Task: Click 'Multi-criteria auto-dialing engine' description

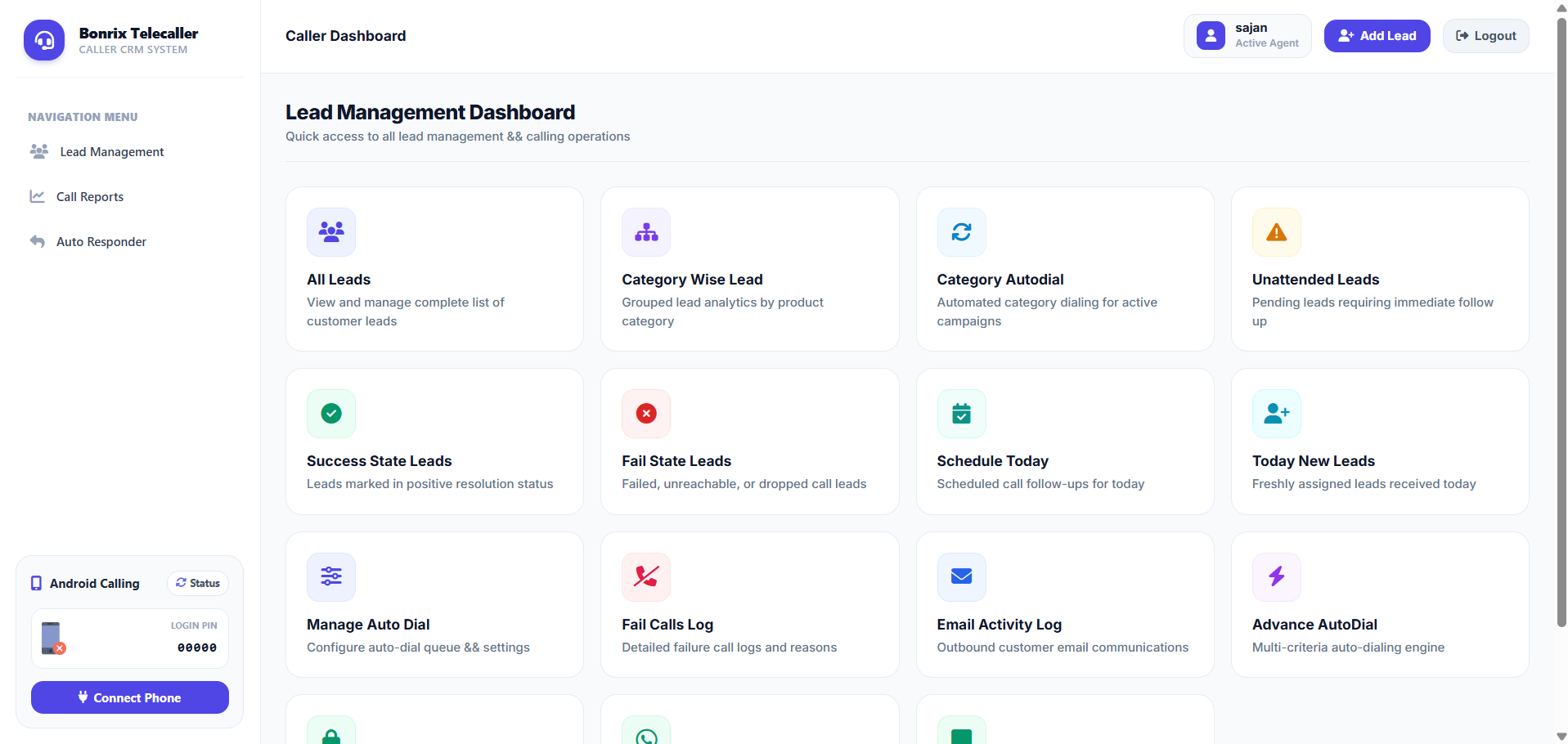Action: (1348, 648)
